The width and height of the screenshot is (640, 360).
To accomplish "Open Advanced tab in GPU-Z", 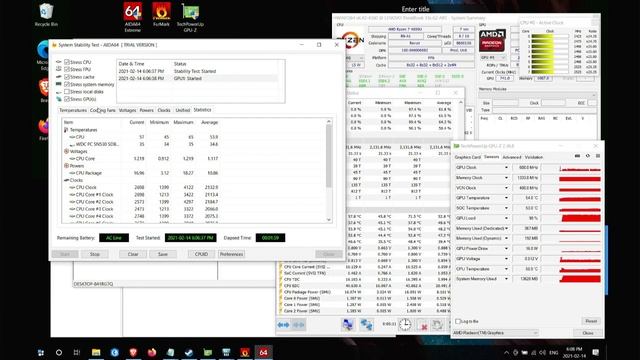I will [512, 157].
